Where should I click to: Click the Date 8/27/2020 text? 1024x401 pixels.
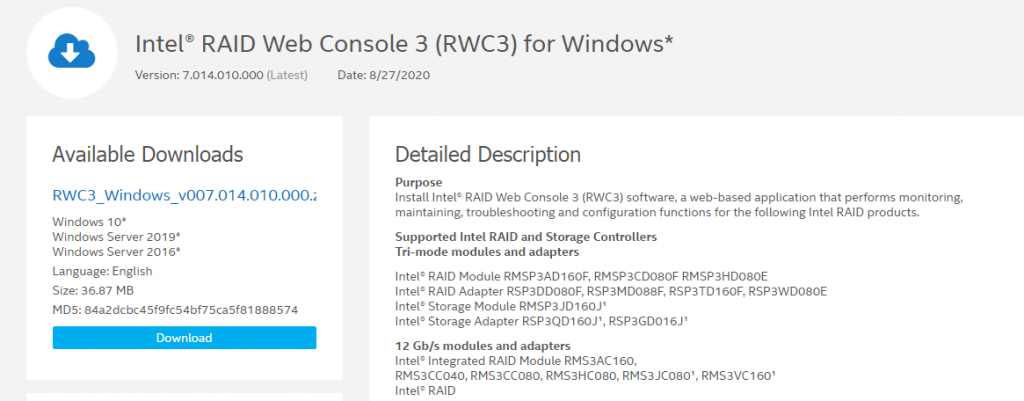point(383,75)
